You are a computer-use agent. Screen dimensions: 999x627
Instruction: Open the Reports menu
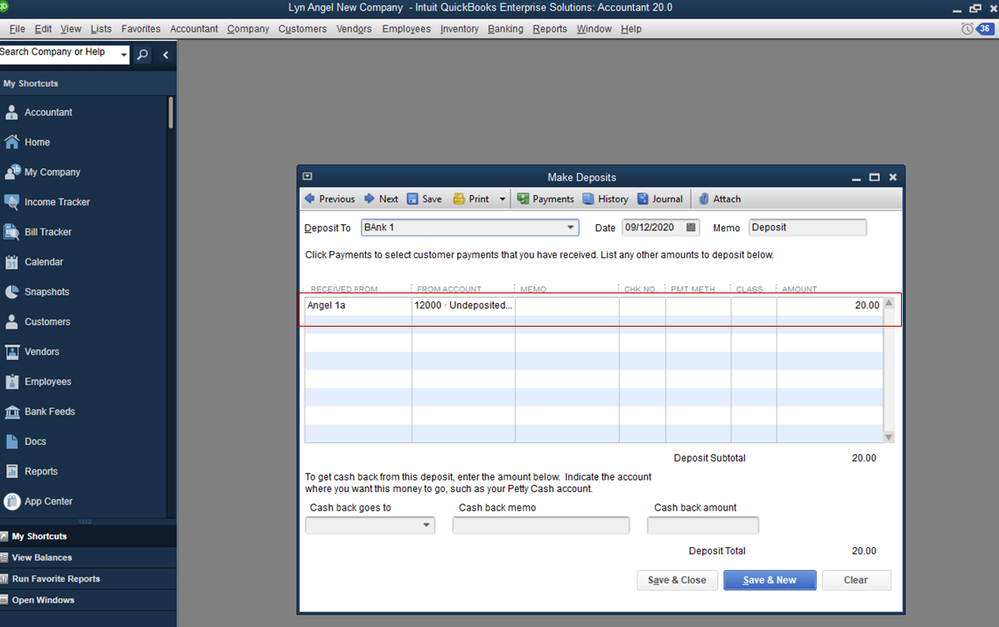[550, 29]
